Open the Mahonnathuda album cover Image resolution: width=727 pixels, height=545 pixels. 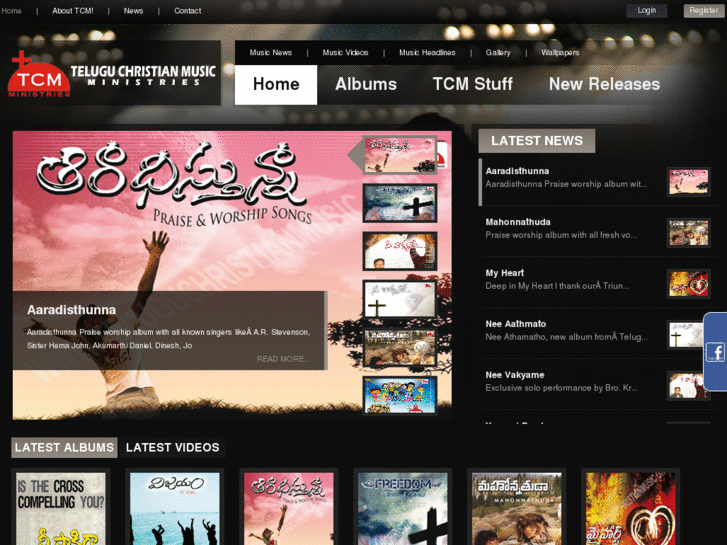coord(517,508)
